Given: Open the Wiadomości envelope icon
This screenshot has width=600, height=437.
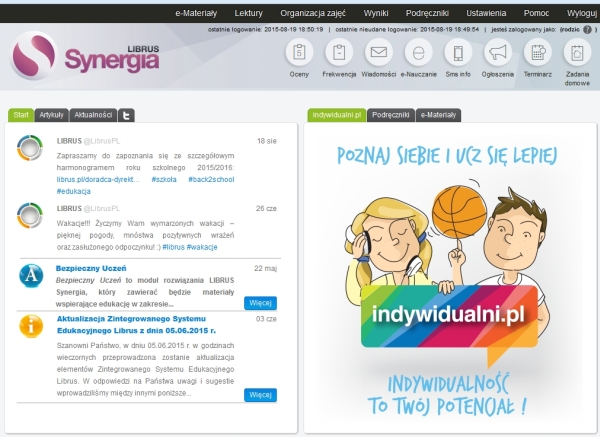Looking at the screenshot, I should pos(379,52).
